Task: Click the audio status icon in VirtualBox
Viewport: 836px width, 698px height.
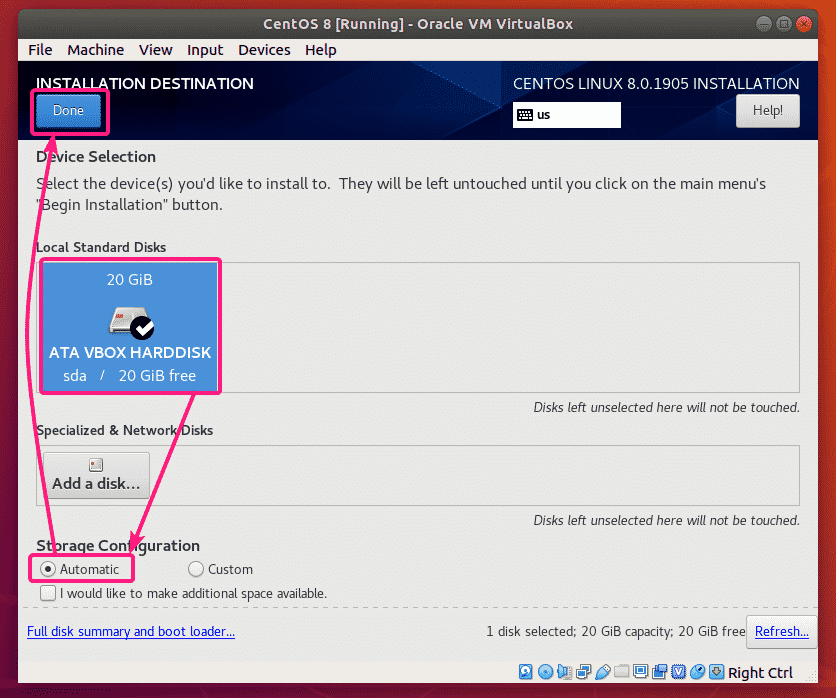Action: (x=565, y=671)
